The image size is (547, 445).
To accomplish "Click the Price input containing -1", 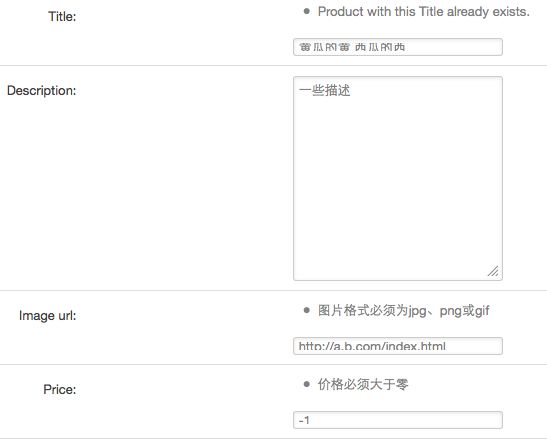I will tap(398, 420).
